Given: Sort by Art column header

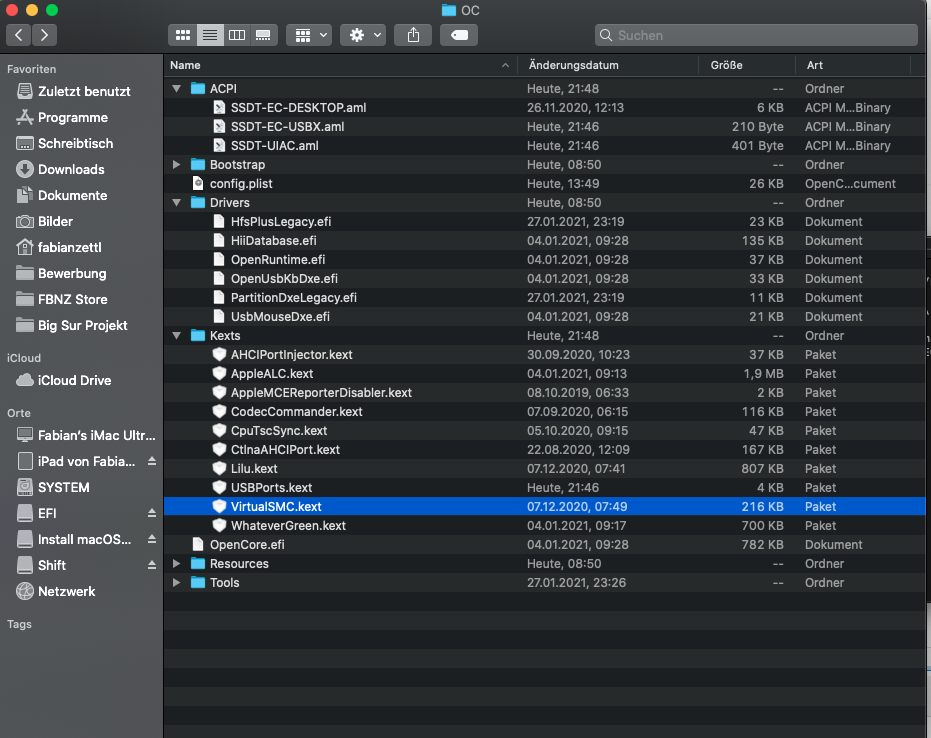Looking at the screenshot, I should (x=853, y=65).
